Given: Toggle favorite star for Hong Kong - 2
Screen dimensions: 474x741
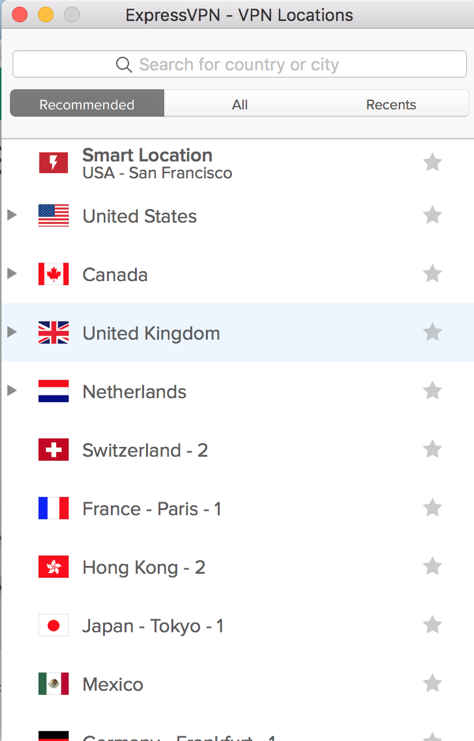Looking at the screenshot, I should click(x=432, y=567).
